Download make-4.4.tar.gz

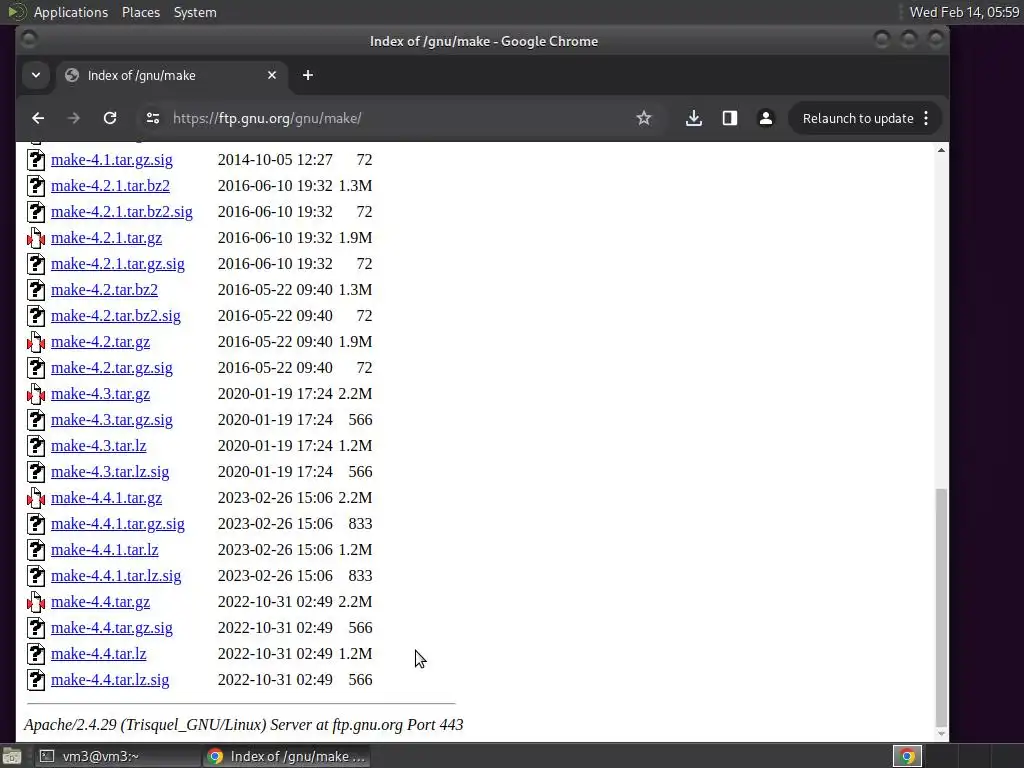pyautogui.click(x=101, y=602)
